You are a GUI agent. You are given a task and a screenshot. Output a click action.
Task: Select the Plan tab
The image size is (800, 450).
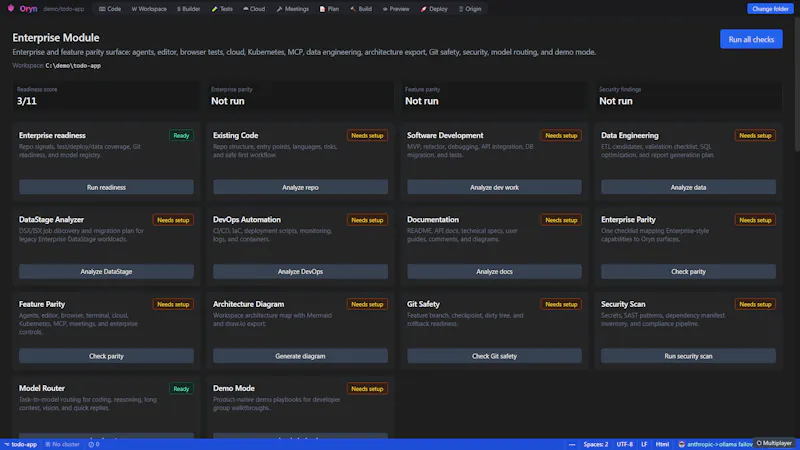329,9
